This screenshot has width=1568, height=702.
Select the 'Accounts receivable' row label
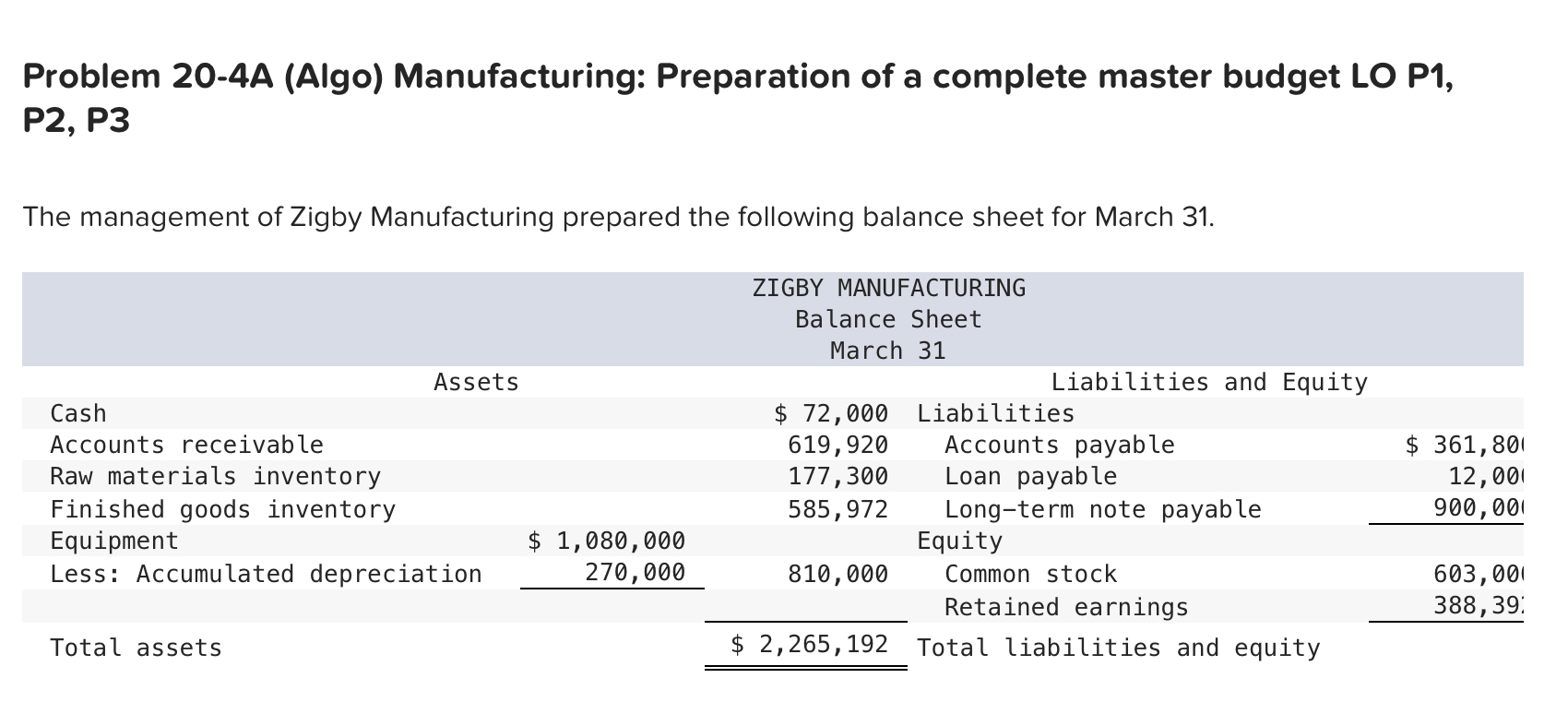(186, 445)
